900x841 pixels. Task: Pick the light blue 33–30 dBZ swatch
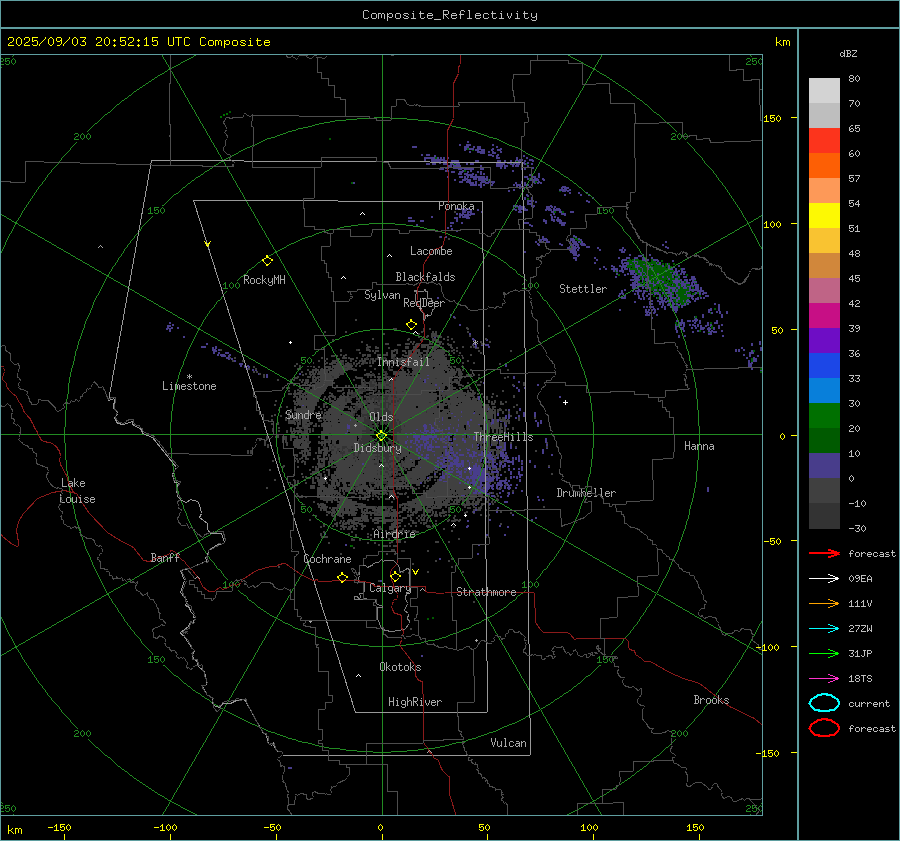click(824, 390)
